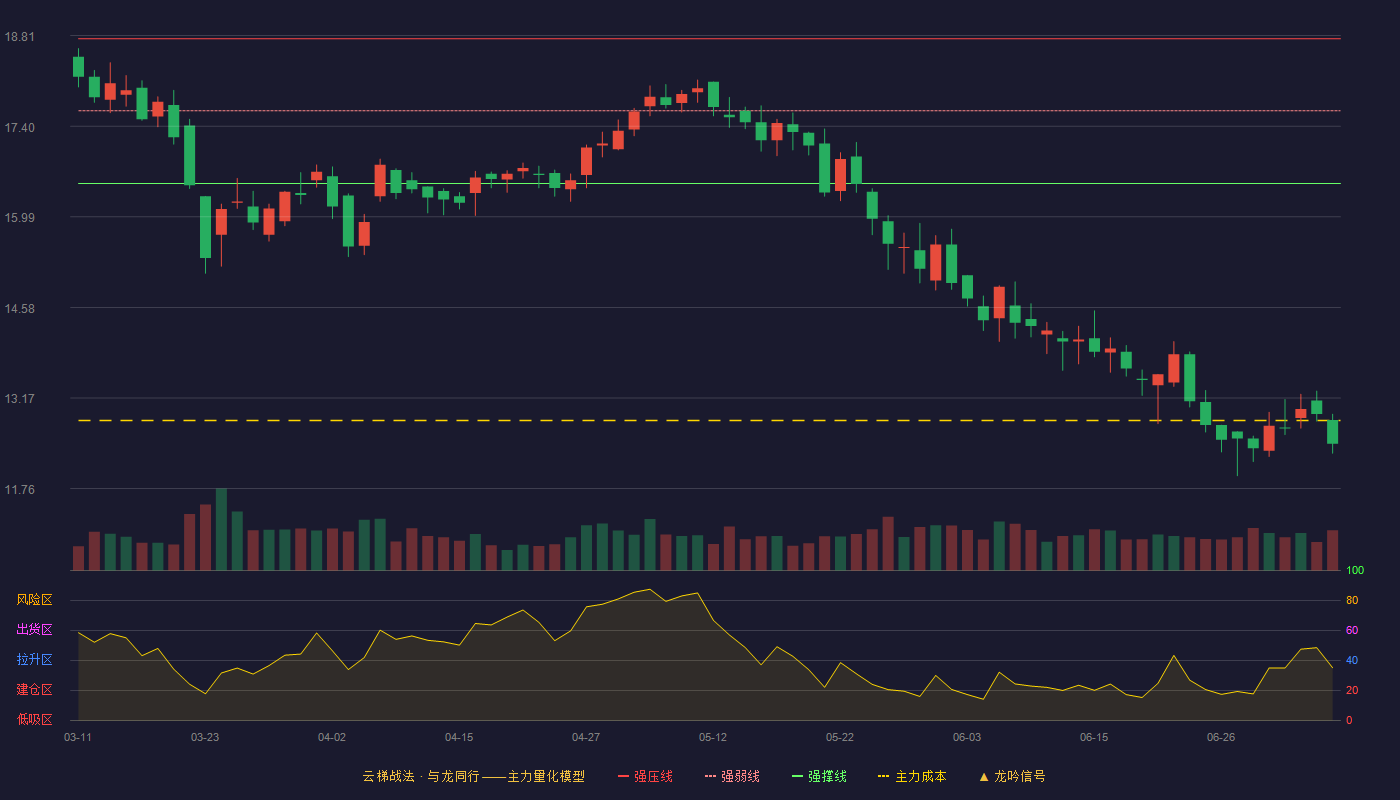Click the tallest green volume bar
Viewport: 1400px width, 800px height.
pos(221,529)
